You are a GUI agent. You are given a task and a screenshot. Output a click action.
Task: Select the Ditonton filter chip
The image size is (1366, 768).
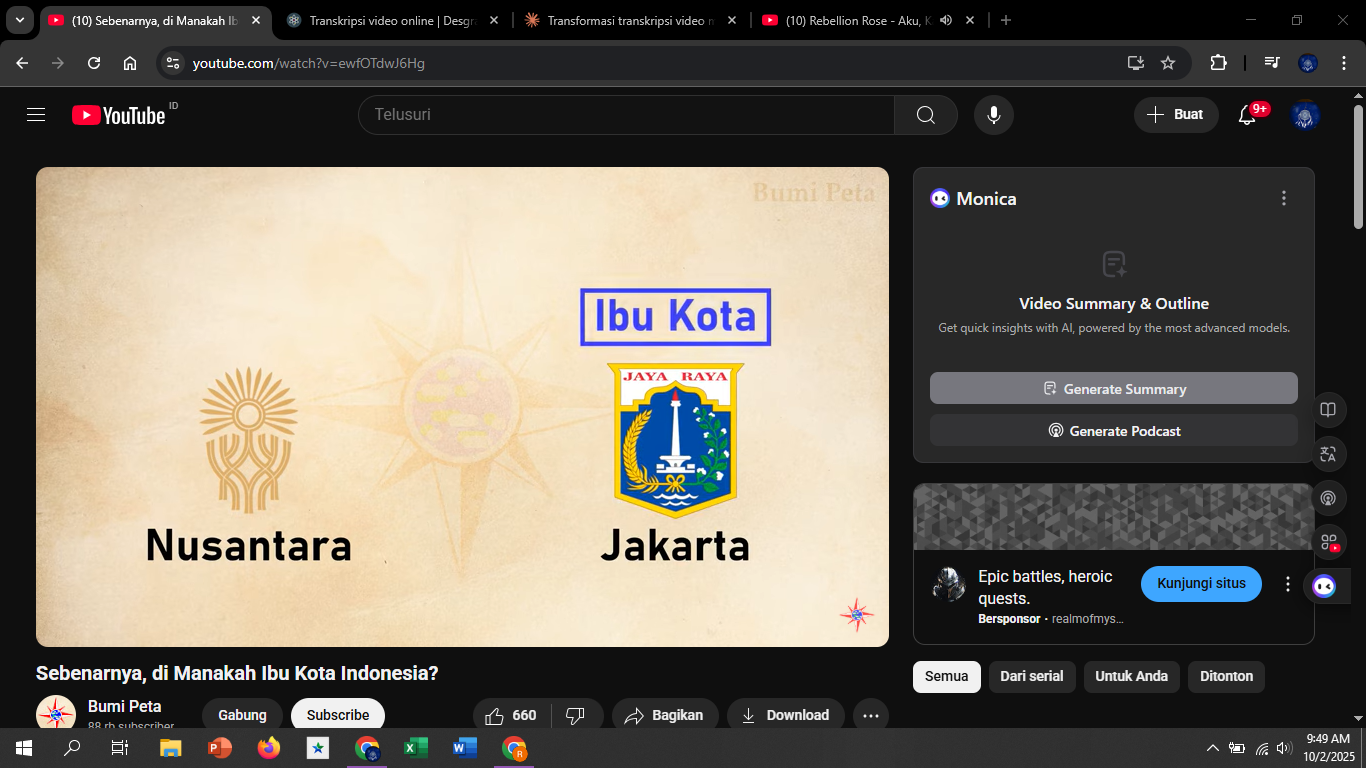(x=1226, y=677)
